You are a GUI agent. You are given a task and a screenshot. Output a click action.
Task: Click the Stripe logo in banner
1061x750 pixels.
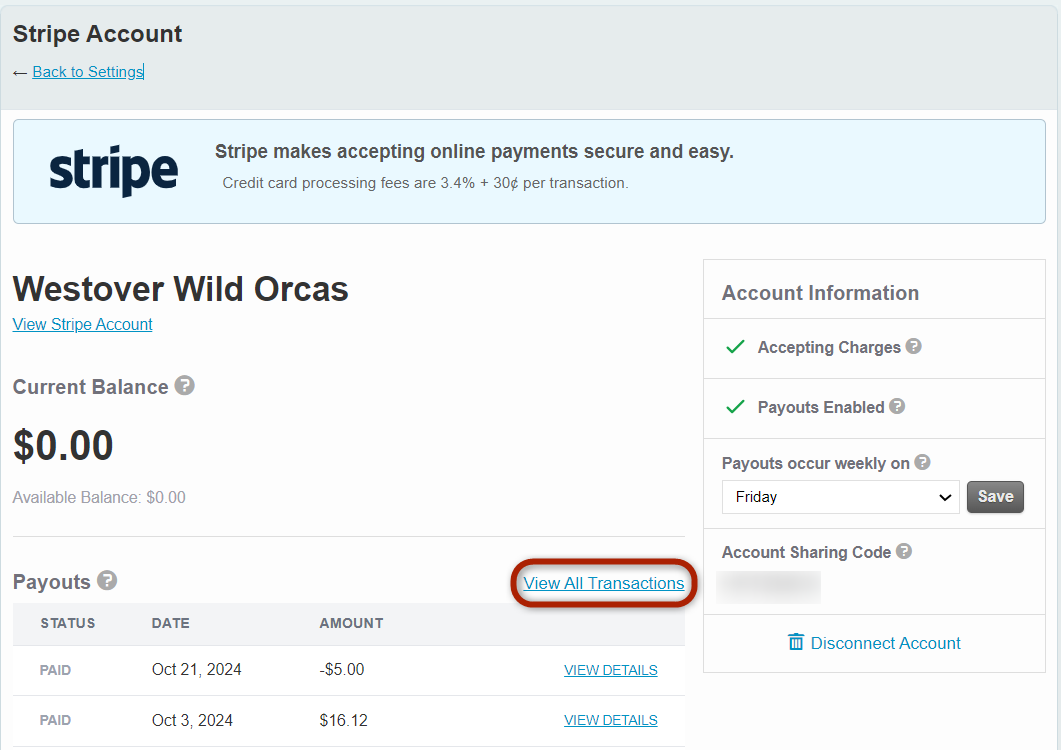point(114,171)
